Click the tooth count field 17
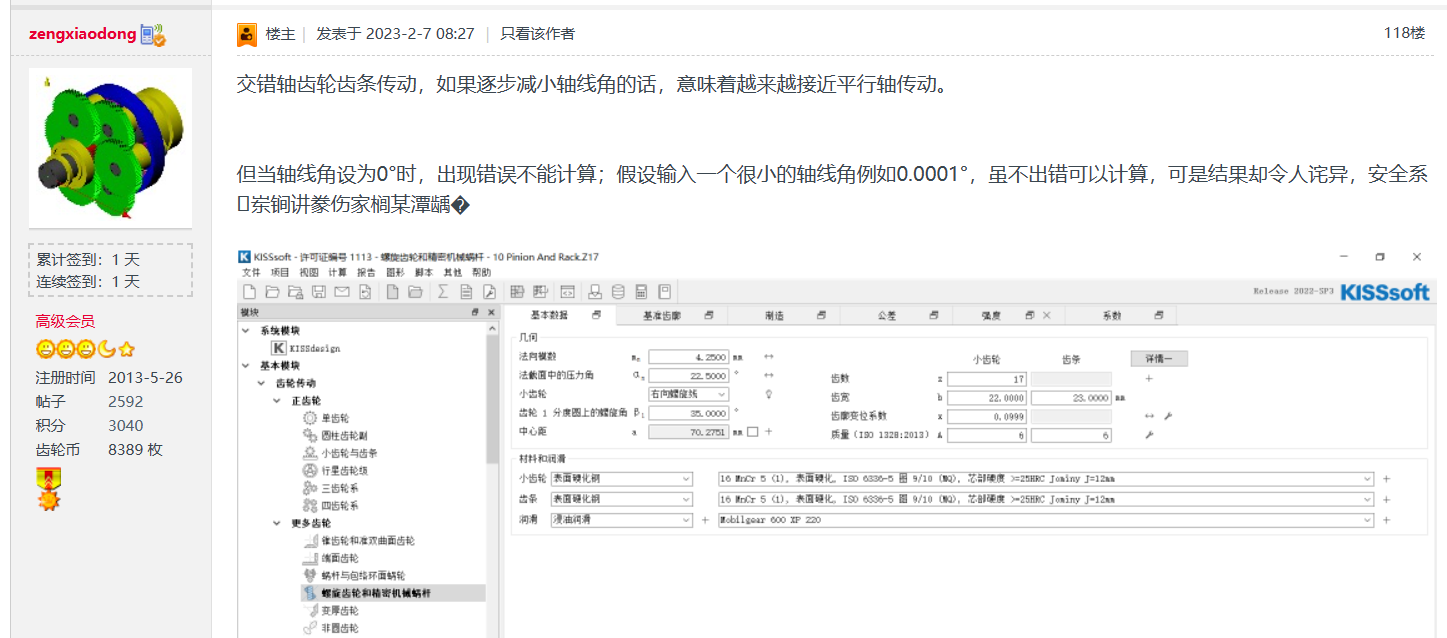 [988, 379]
